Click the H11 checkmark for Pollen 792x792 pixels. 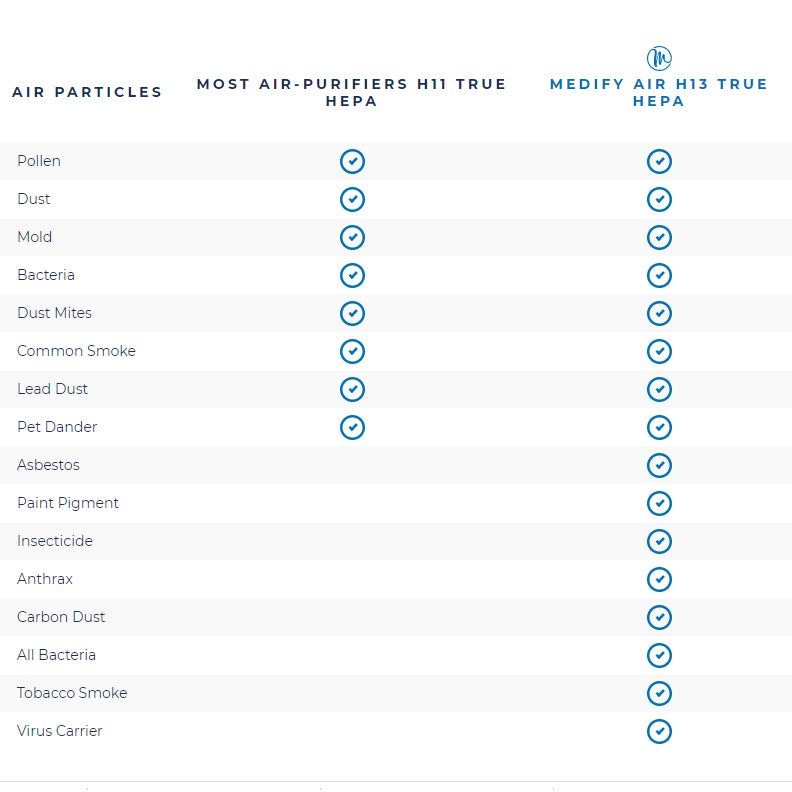[352, 162]
